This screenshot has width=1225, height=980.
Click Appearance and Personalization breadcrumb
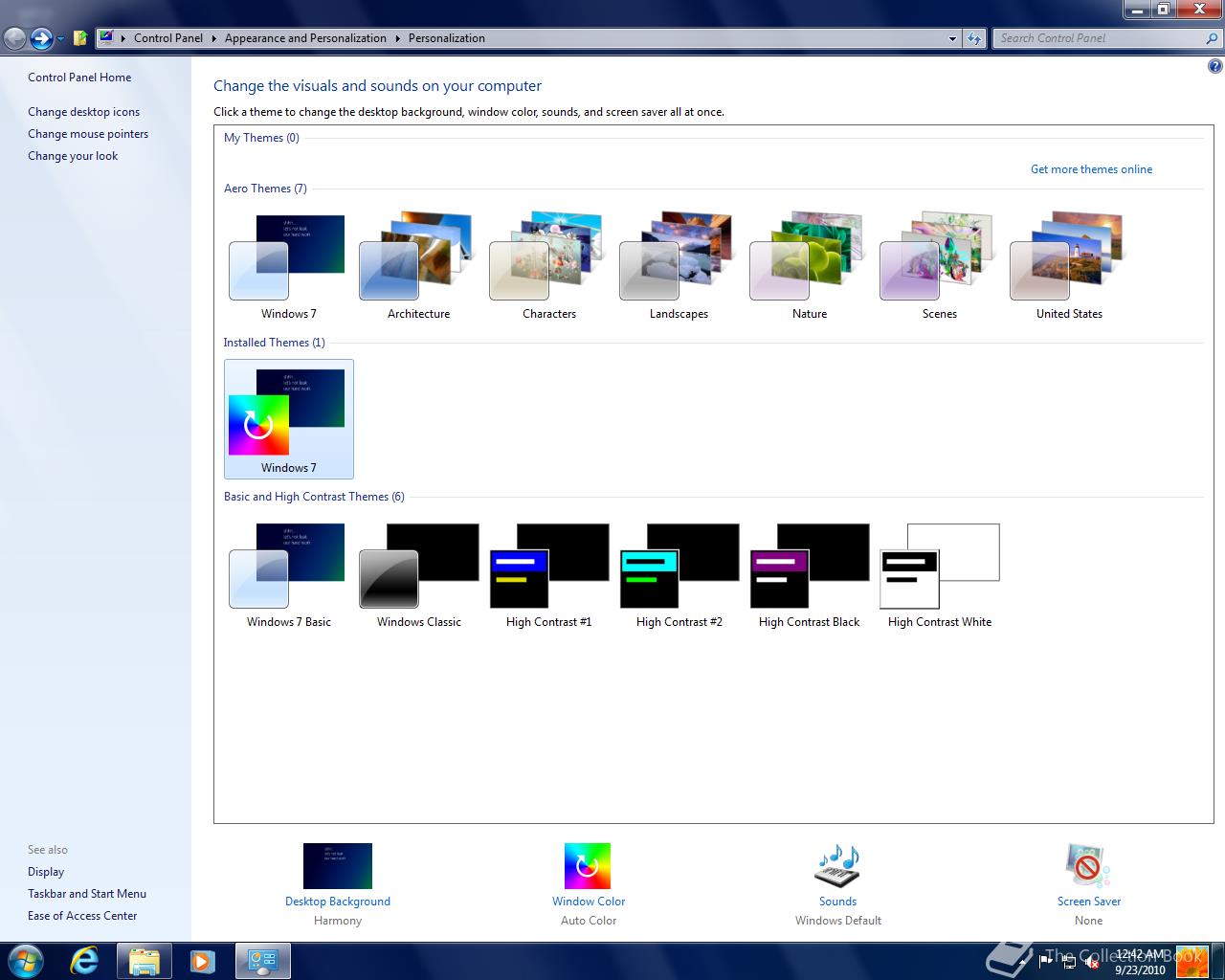(x=305, y=38)
